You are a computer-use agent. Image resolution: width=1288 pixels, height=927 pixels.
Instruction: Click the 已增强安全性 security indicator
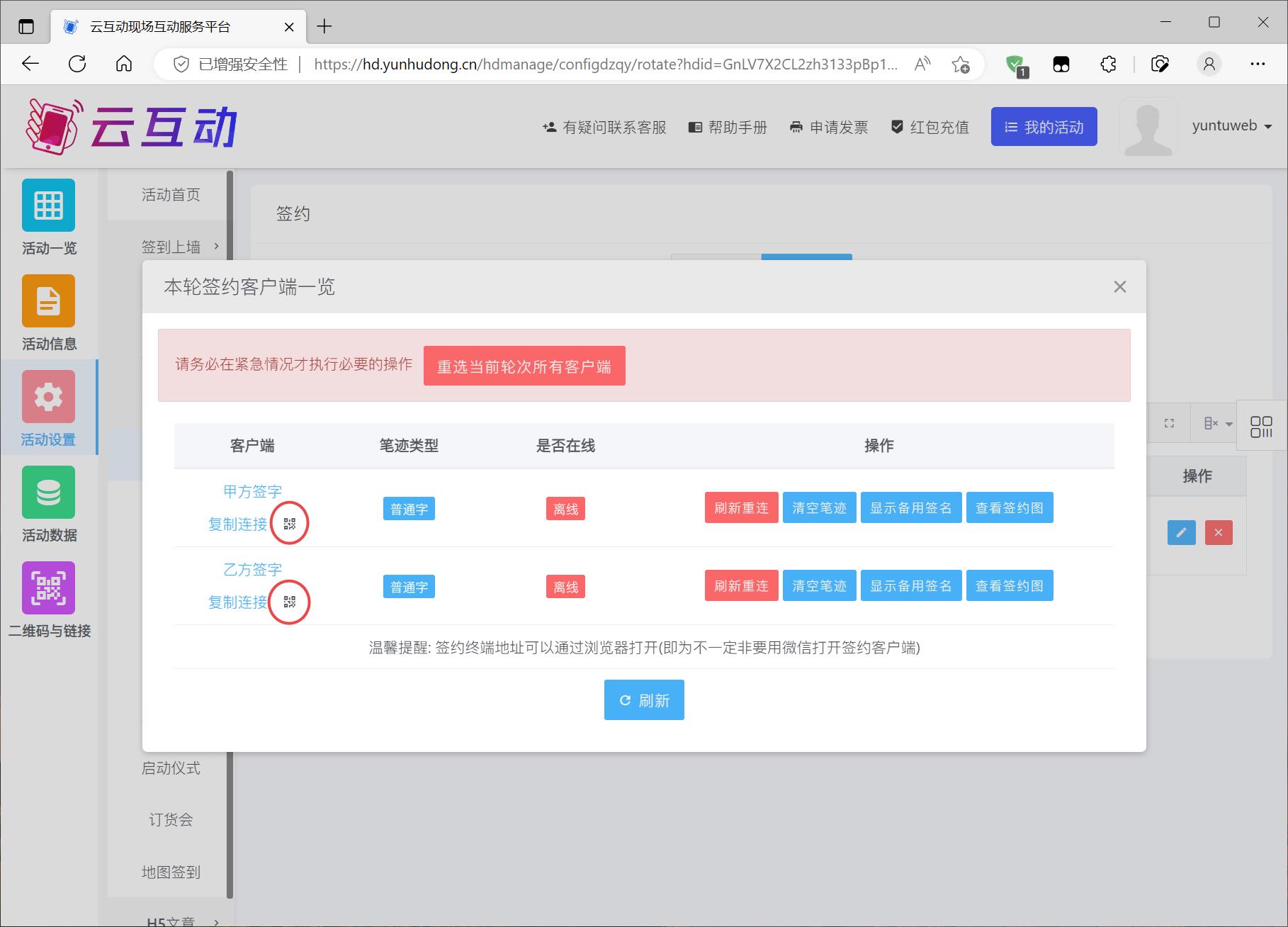point(231,64)
